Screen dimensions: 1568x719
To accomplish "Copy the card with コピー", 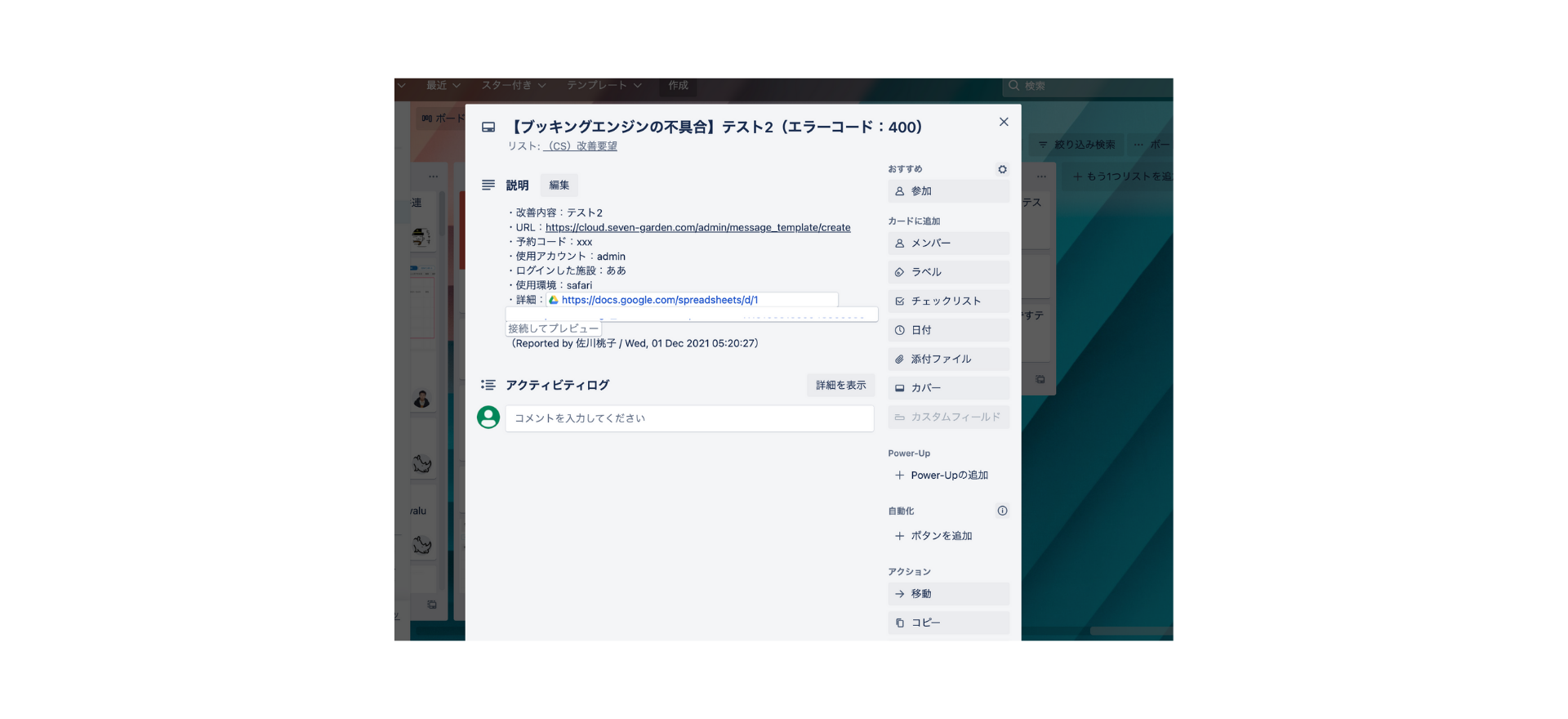I will (x=949, y=623).
